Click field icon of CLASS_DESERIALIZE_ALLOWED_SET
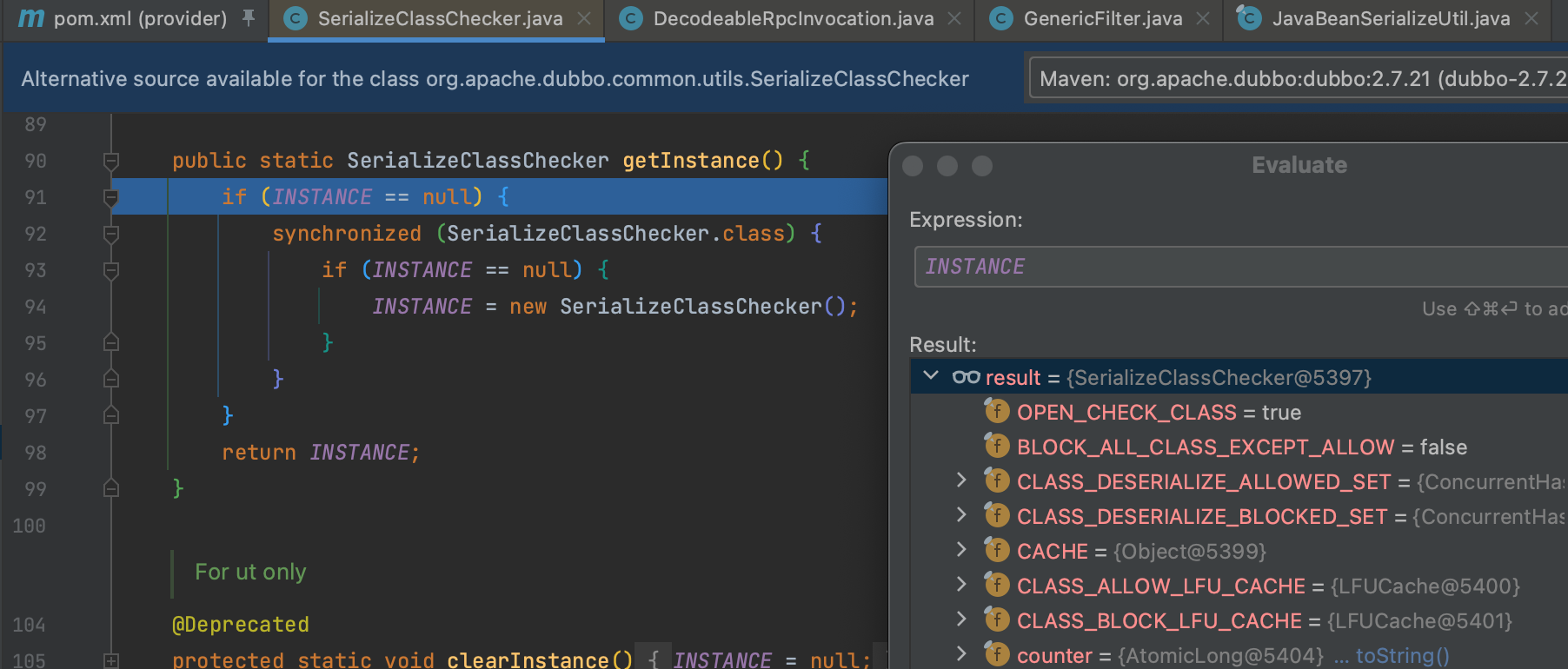This screenshot has height=669, width=1568. coord(996,480)
